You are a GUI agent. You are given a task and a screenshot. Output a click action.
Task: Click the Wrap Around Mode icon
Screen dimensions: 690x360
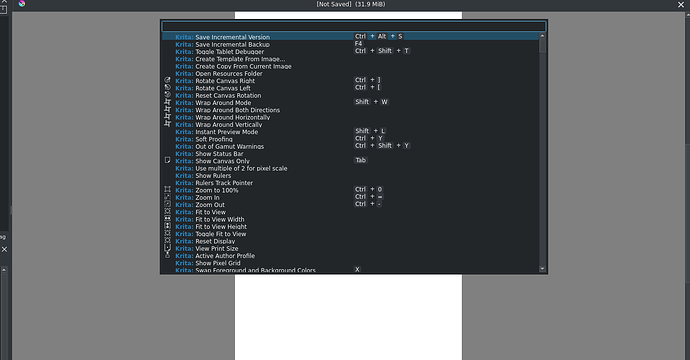click(x=167, y=102)
